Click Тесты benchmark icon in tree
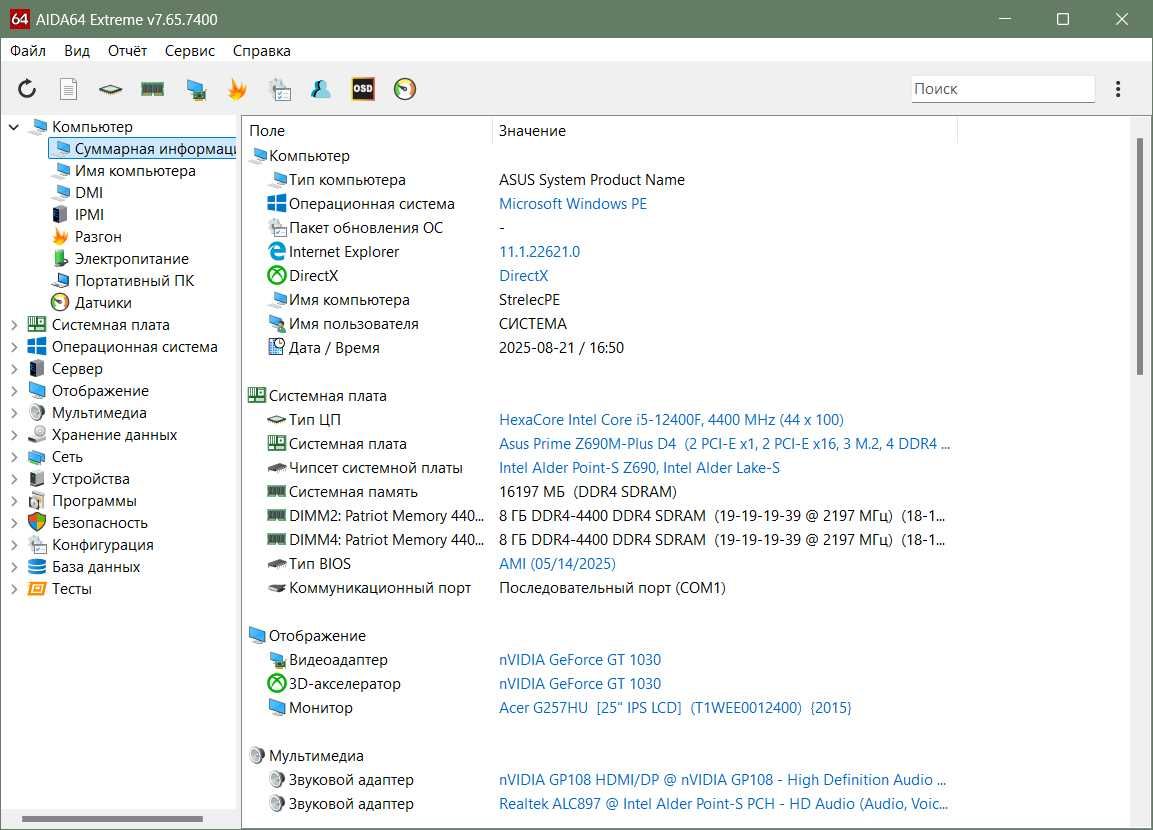Viewport: 1153px width, 830px height. point(37,588)
